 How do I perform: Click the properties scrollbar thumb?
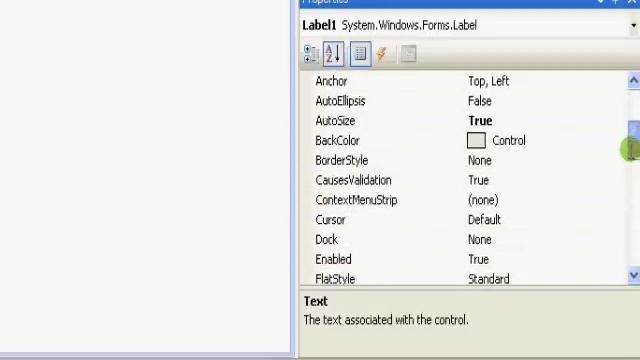click(633, 140)
